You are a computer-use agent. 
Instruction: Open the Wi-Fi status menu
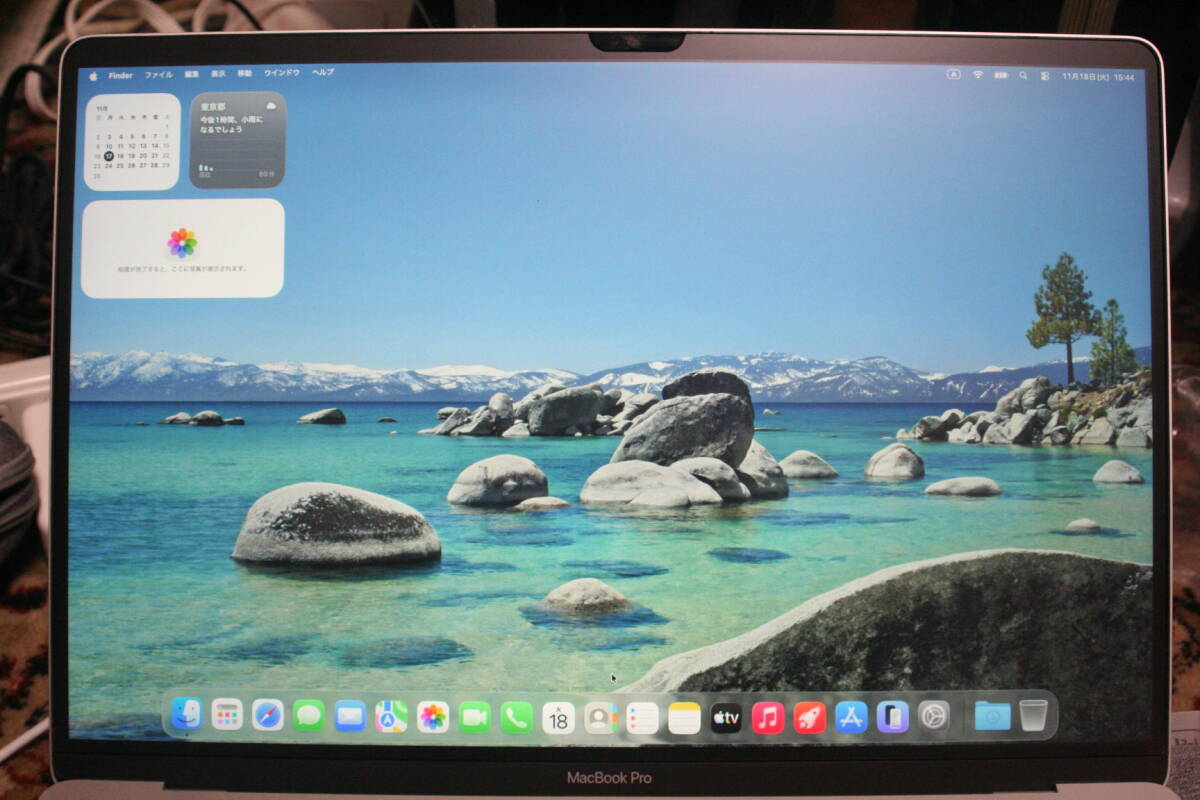(x=978, y=75)
